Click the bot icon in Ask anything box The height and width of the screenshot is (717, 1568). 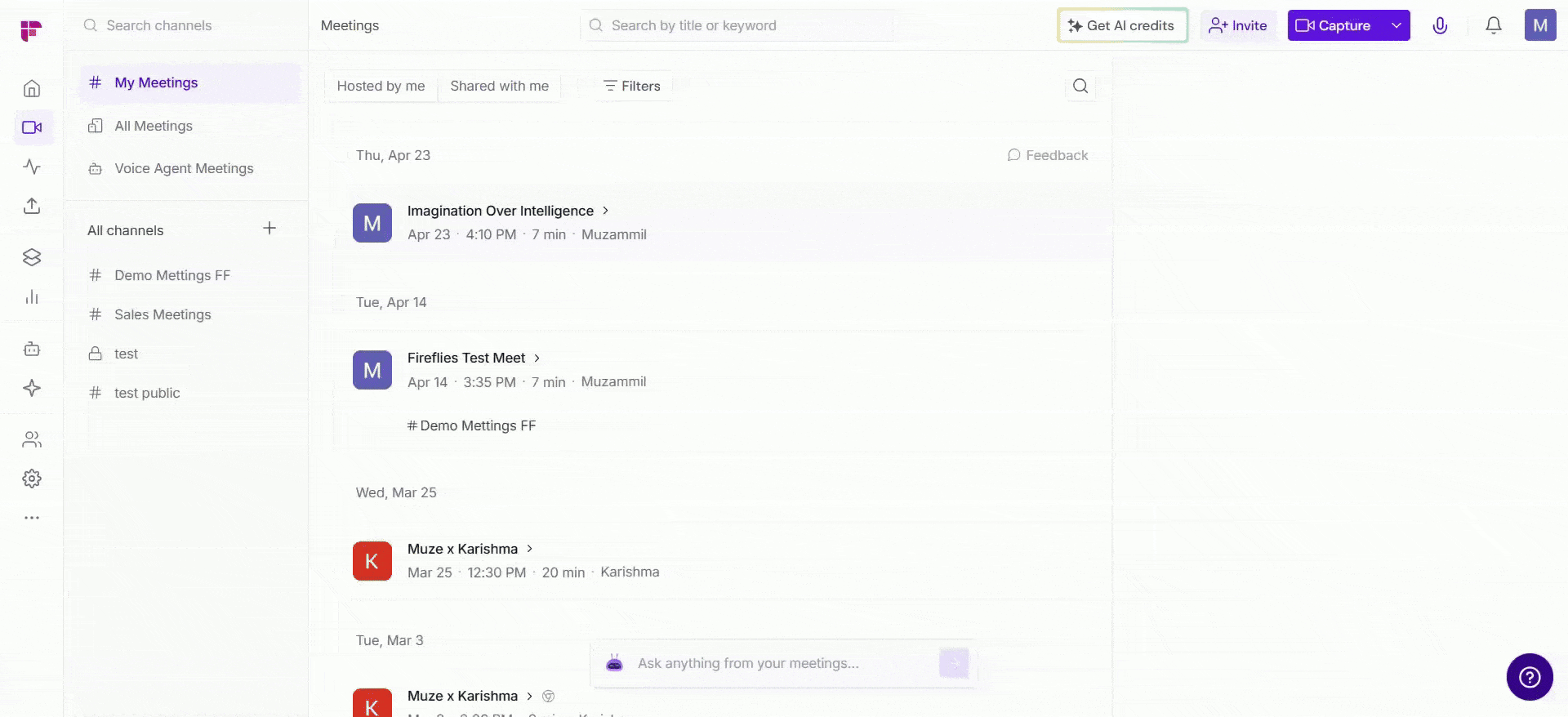point(615,663)
